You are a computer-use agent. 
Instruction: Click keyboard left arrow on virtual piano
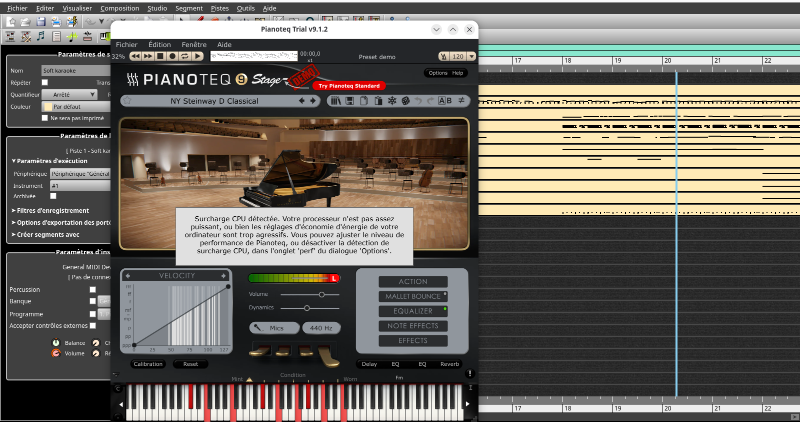click(x=121, y=404)
